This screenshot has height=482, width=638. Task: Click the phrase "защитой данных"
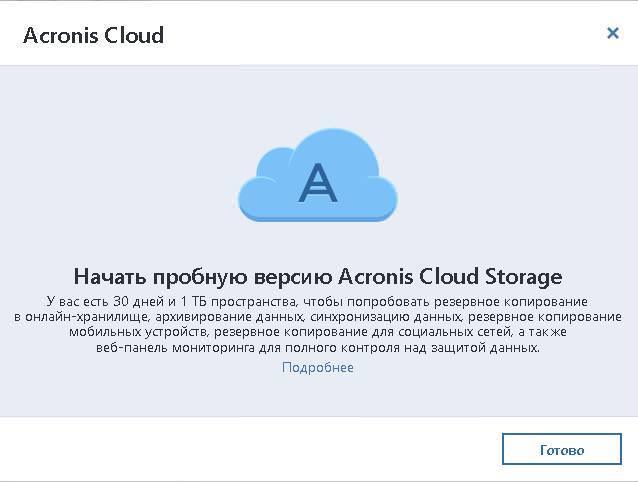[x=485, y=348]
